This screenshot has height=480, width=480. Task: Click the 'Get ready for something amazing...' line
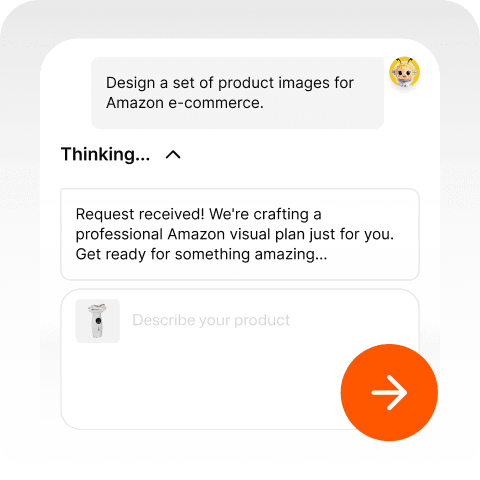click(201, 254)
